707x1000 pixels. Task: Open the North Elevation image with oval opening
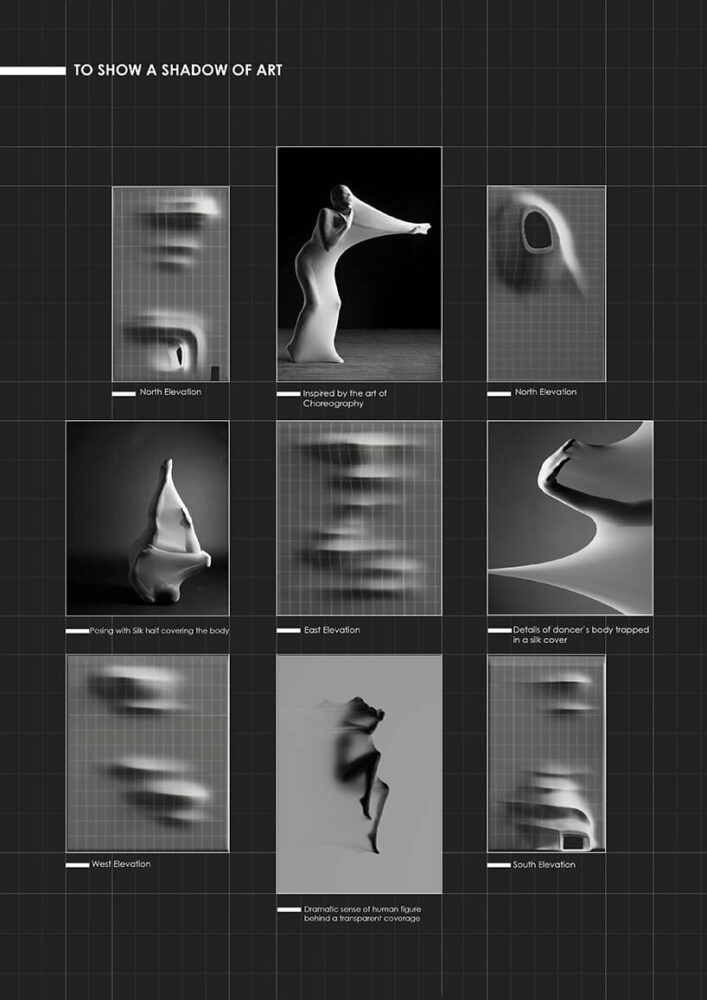[546, 283]
